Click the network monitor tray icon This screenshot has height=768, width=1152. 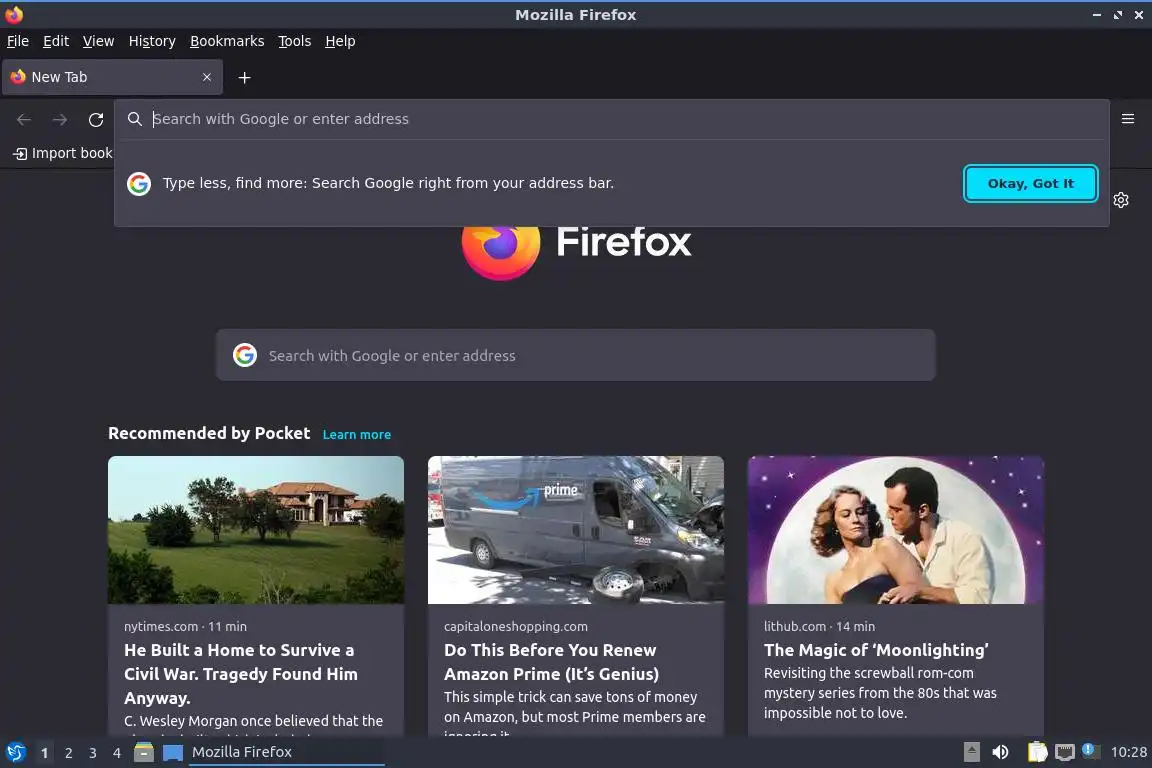coord(1064,752)
